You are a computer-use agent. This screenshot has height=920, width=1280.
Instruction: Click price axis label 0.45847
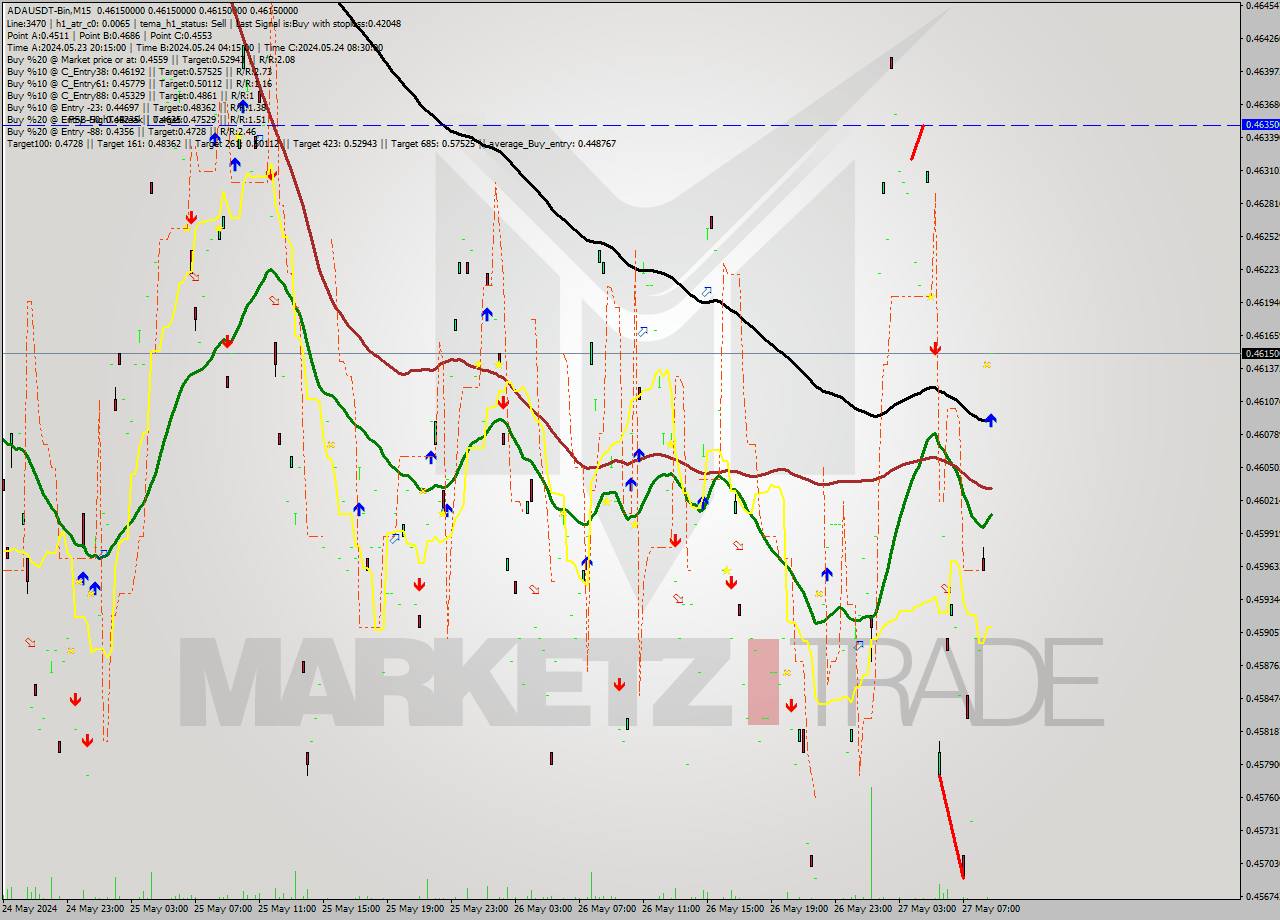1261,698
